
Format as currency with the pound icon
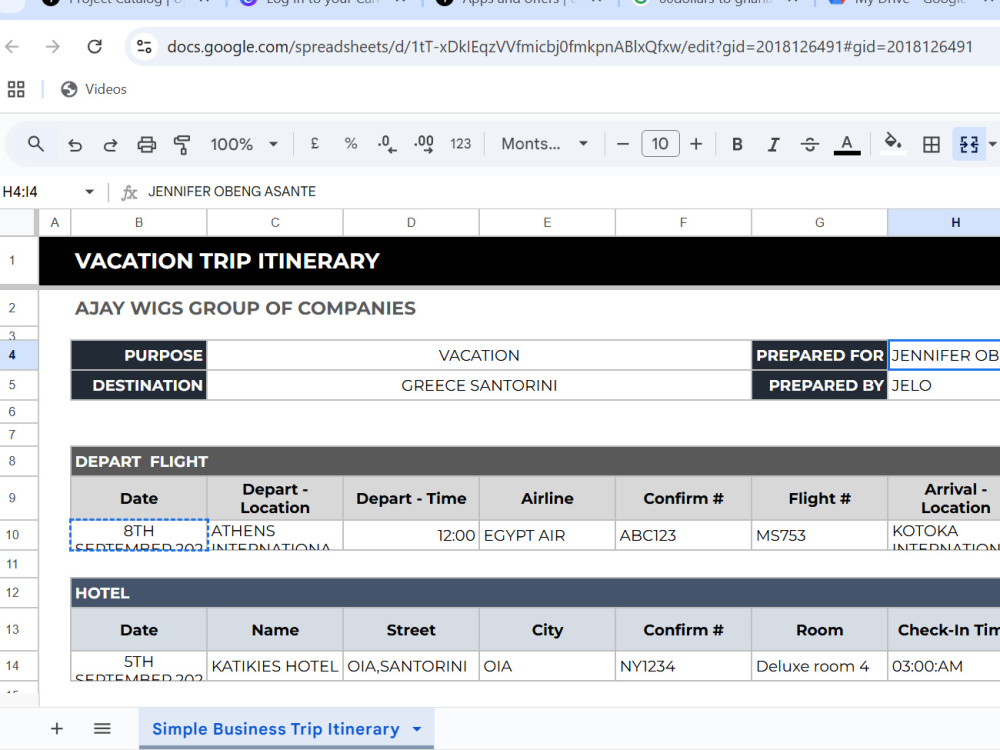314,144
